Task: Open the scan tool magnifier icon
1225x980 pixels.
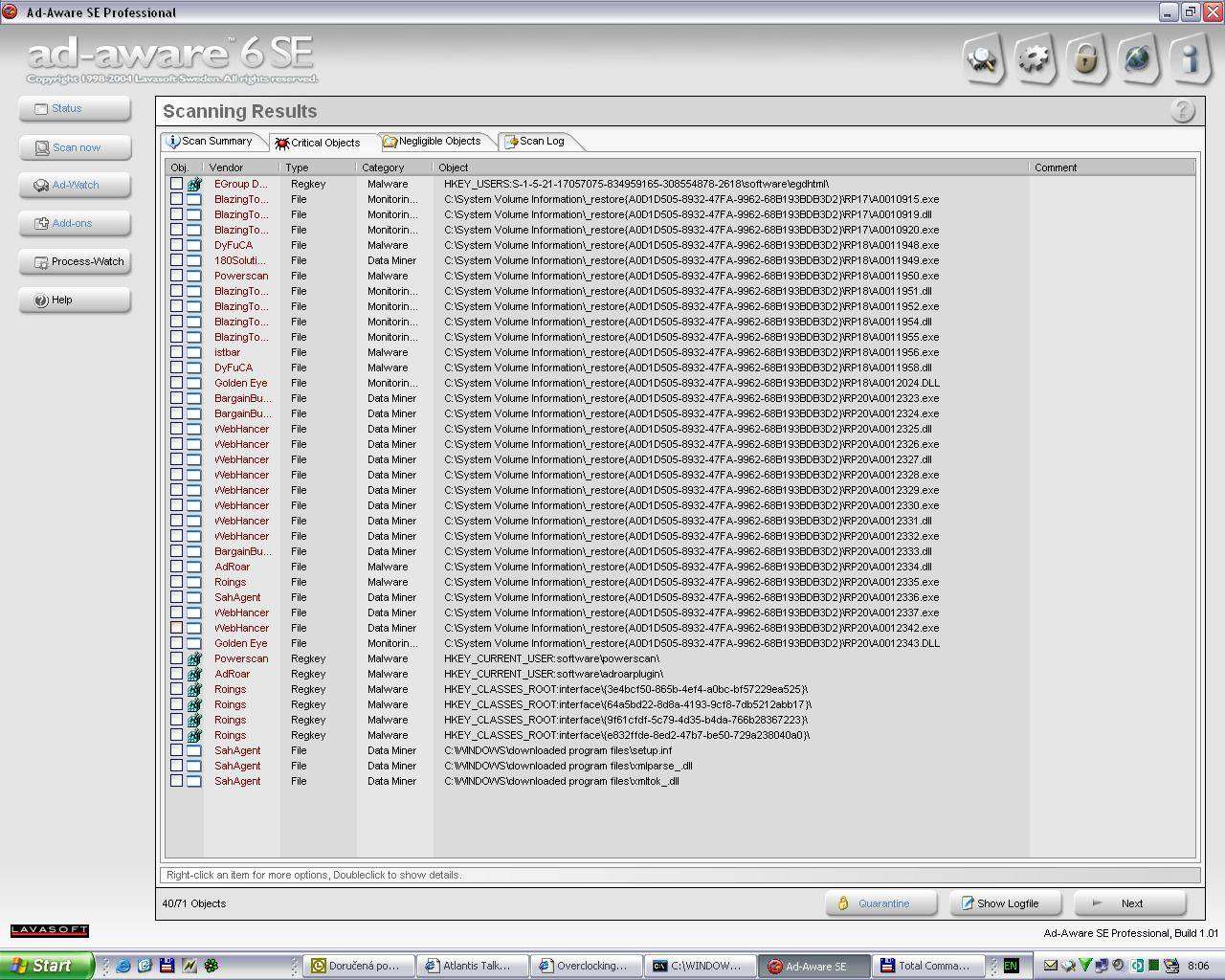Action: pos(983,59)
